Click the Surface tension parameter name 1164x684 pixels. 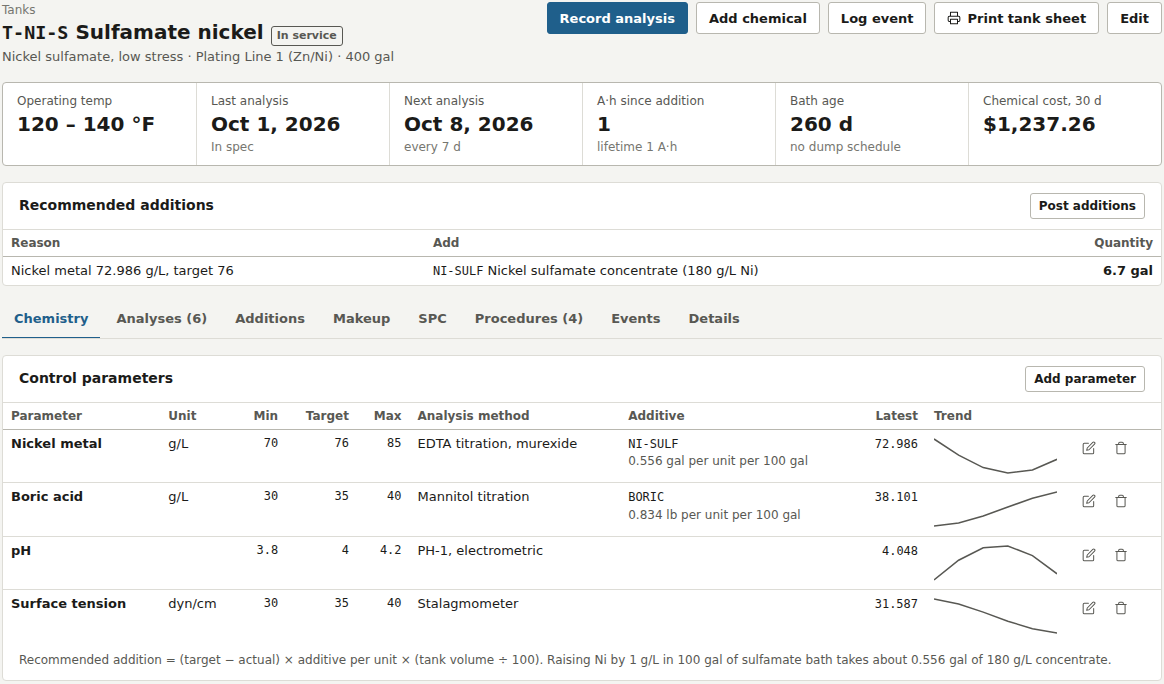68,604
